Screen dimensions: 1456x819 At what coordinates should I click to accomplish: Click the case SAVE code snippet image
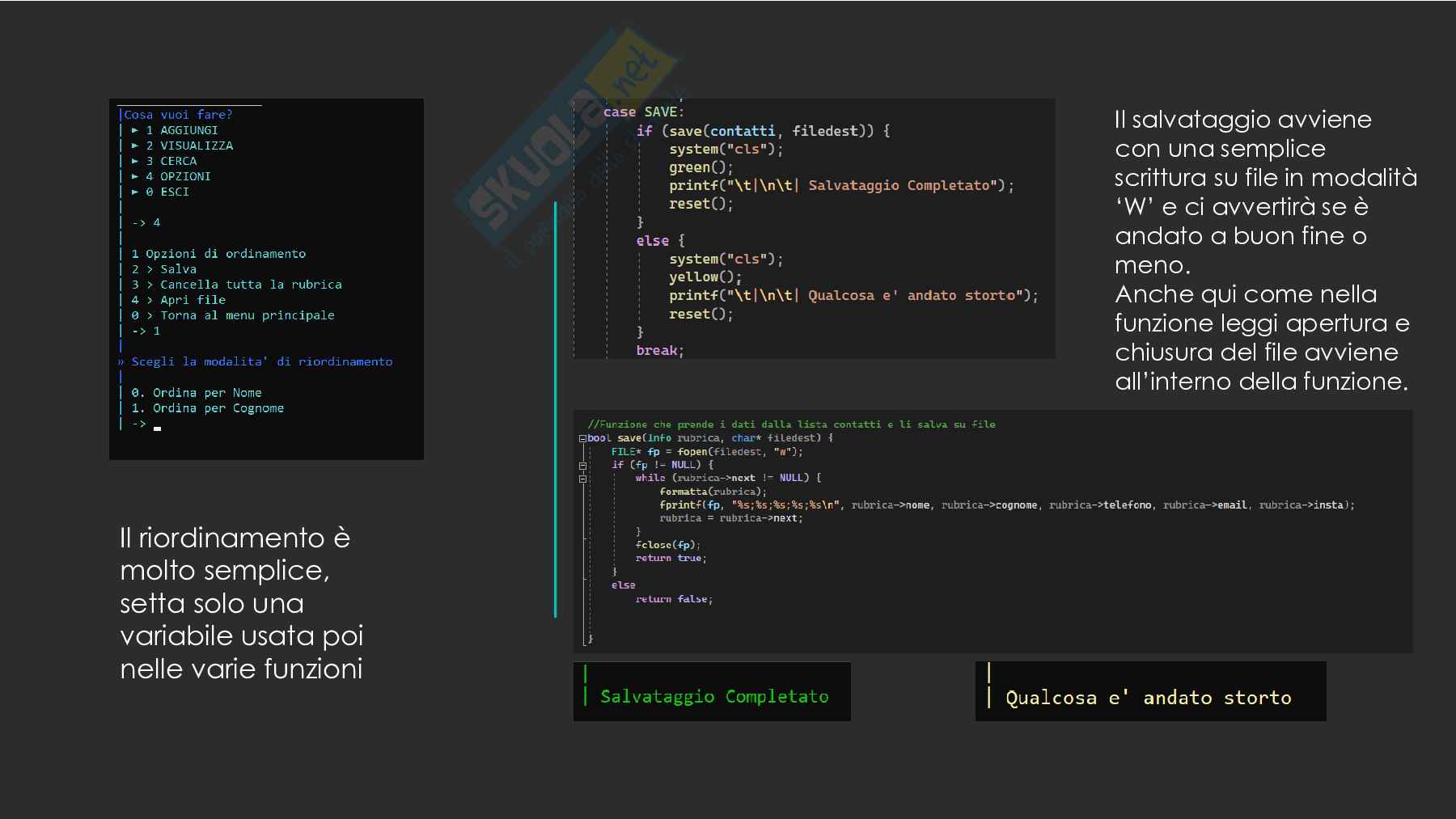[x=814, y=229]
